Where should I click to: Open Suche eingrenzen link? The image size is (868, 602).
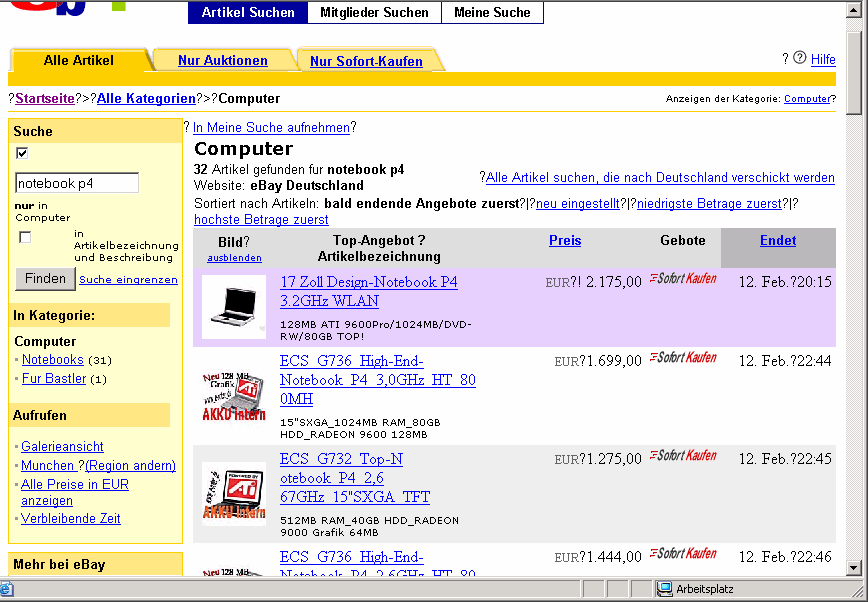[128, 280]
